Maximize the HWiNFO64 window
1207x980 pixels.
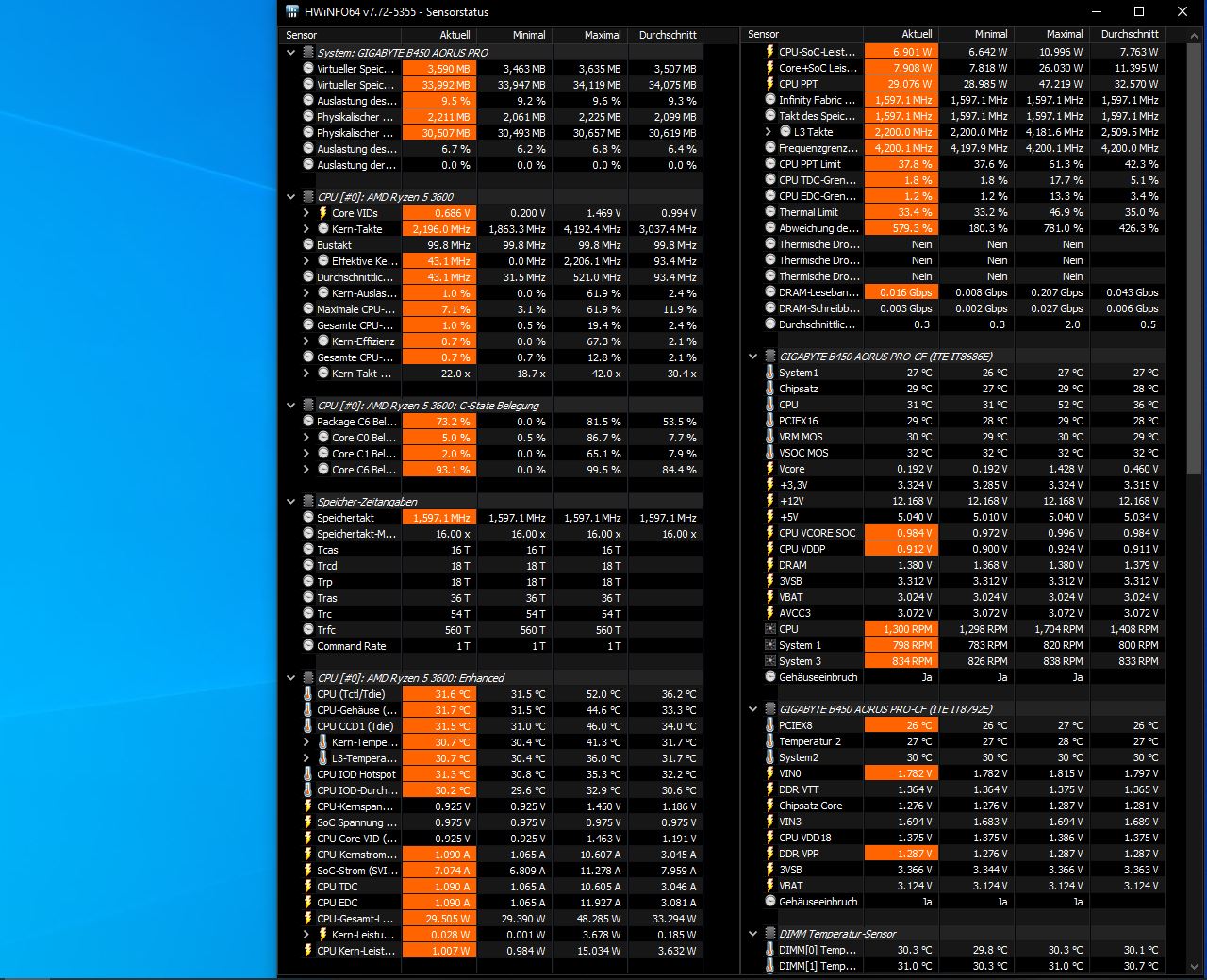1139,12
